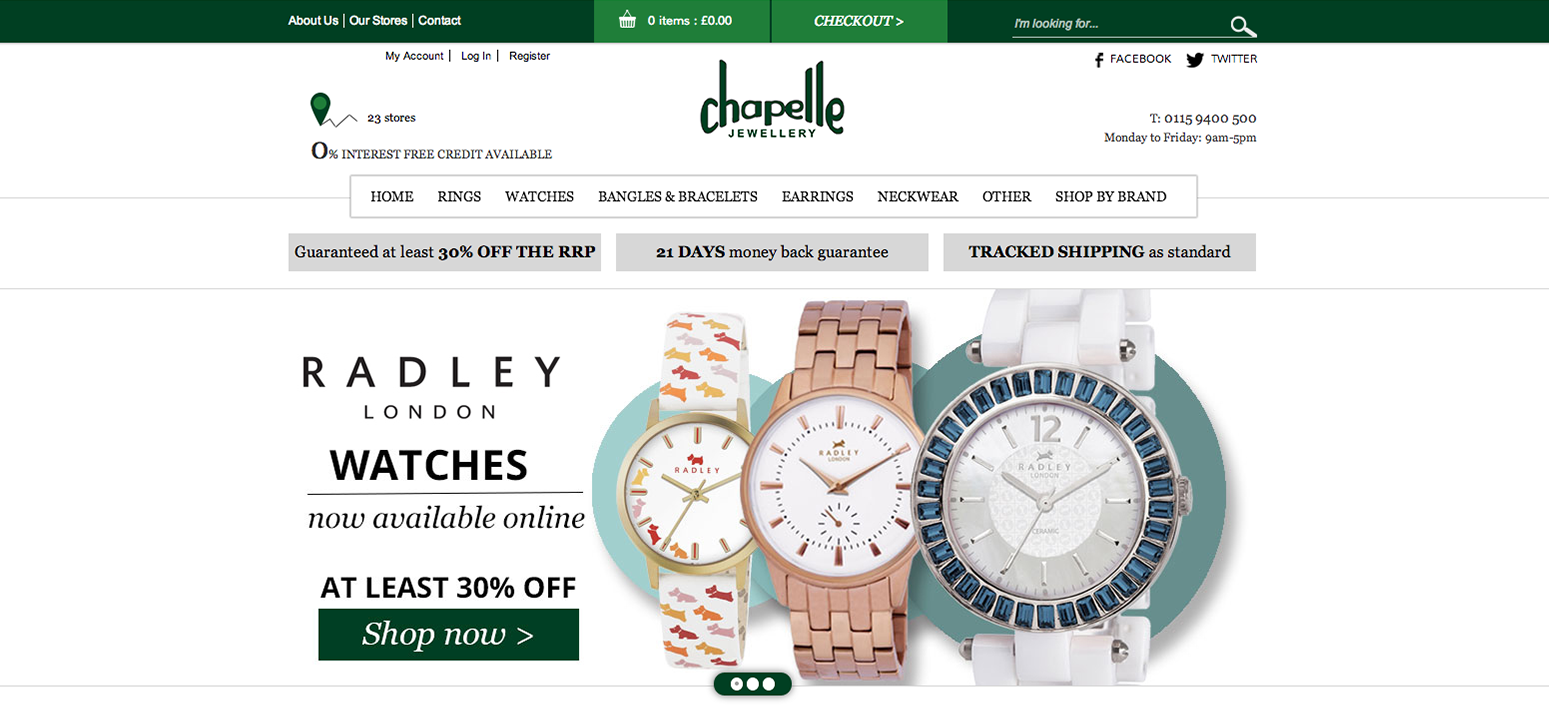The width and height of the screenshot is (1549, 713).
Task: Click the Twitter bird icon
Action: [1195, 60]
